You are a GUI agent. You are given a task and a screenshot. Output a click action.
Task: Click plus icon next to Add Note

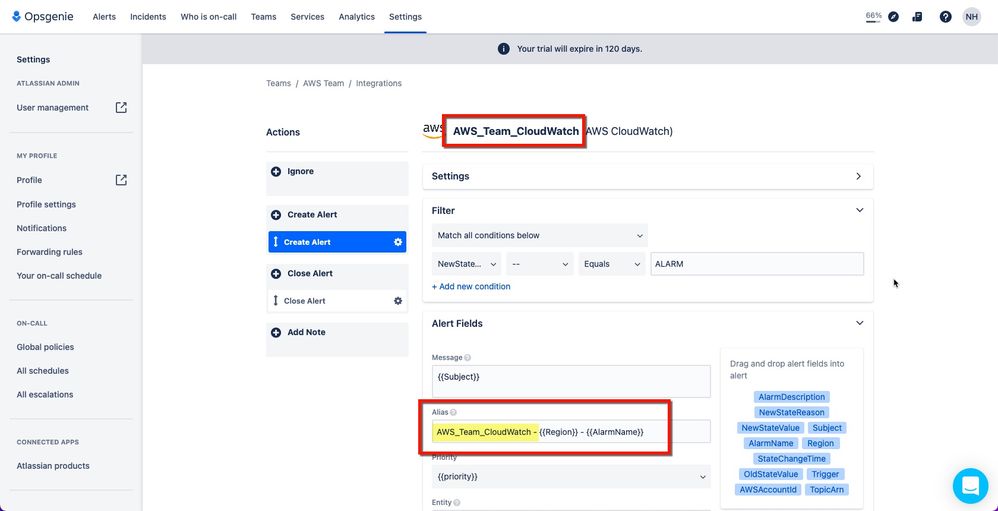(276, 333)
